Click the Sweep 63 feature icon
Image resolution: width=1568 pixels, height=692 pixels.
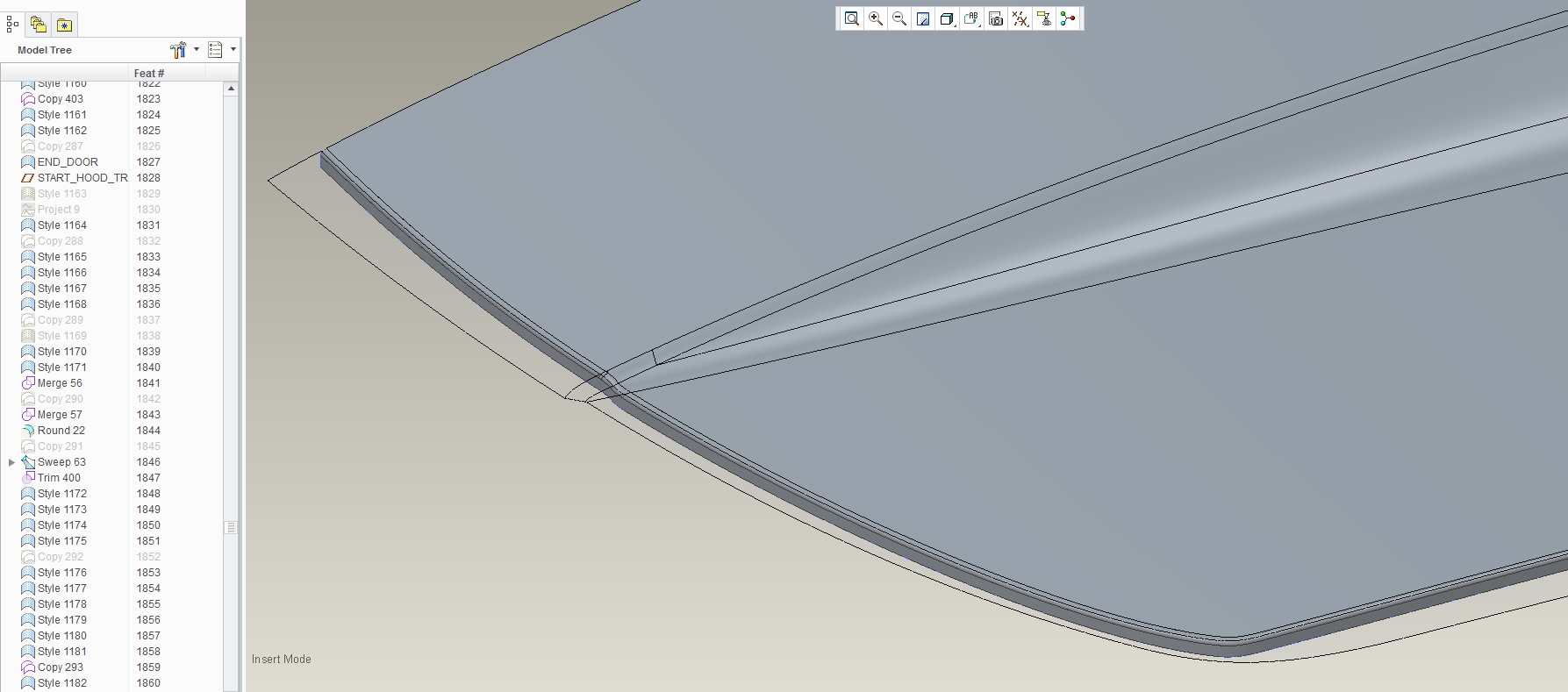[x=28, y=462]
